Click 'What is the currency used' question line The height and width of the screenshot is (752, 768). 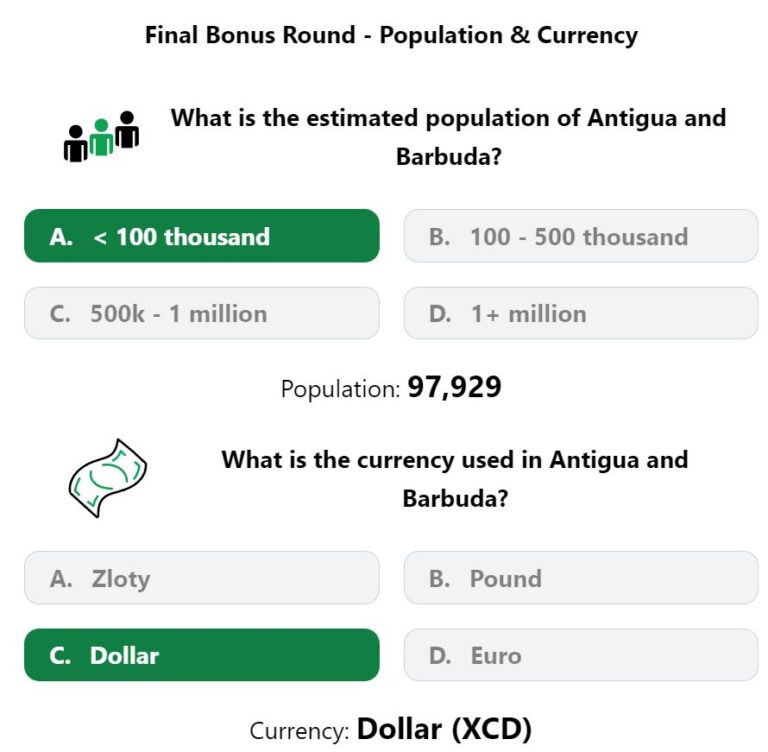pyautogui.click(x=455, y=460)
